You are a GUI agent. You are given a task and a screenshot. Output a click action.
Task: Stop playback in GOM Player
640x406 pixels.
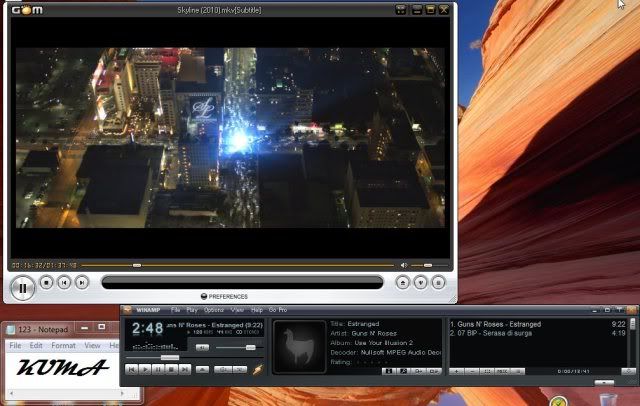point(46,282)
